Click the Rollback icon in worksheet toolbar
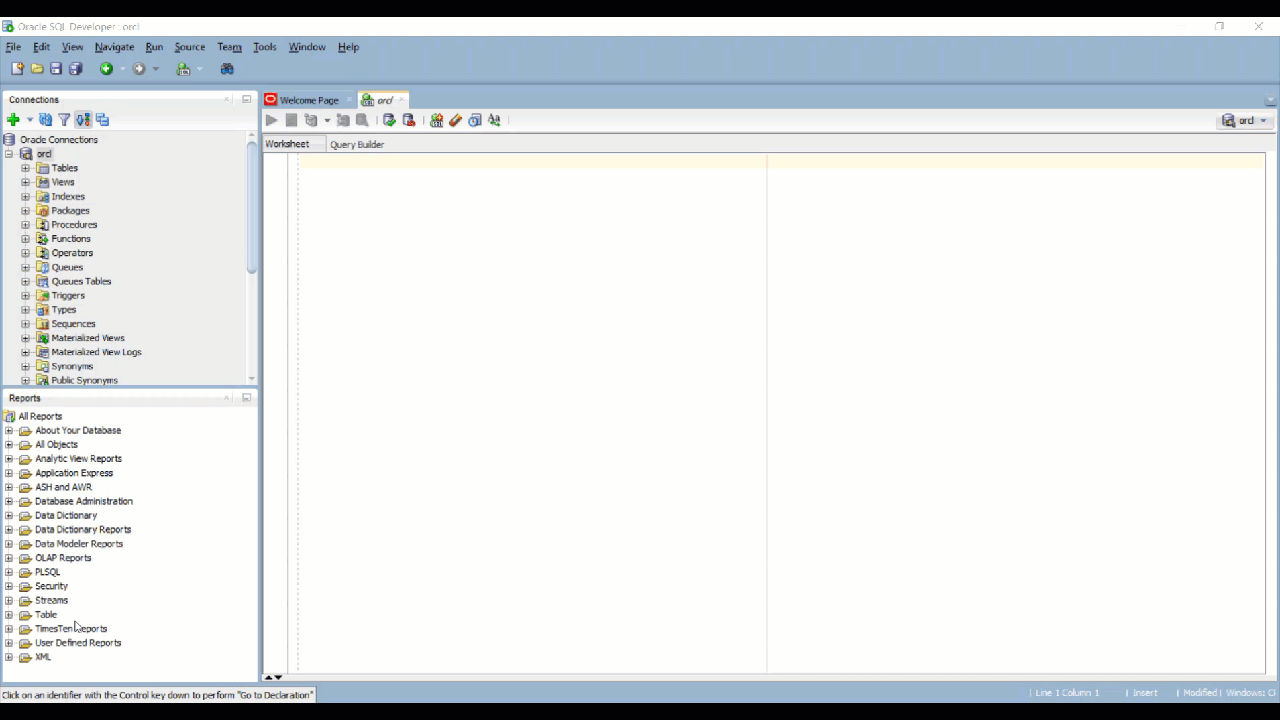The width and height of the screenshot is (1280, 720). click(x=409, y=120)
